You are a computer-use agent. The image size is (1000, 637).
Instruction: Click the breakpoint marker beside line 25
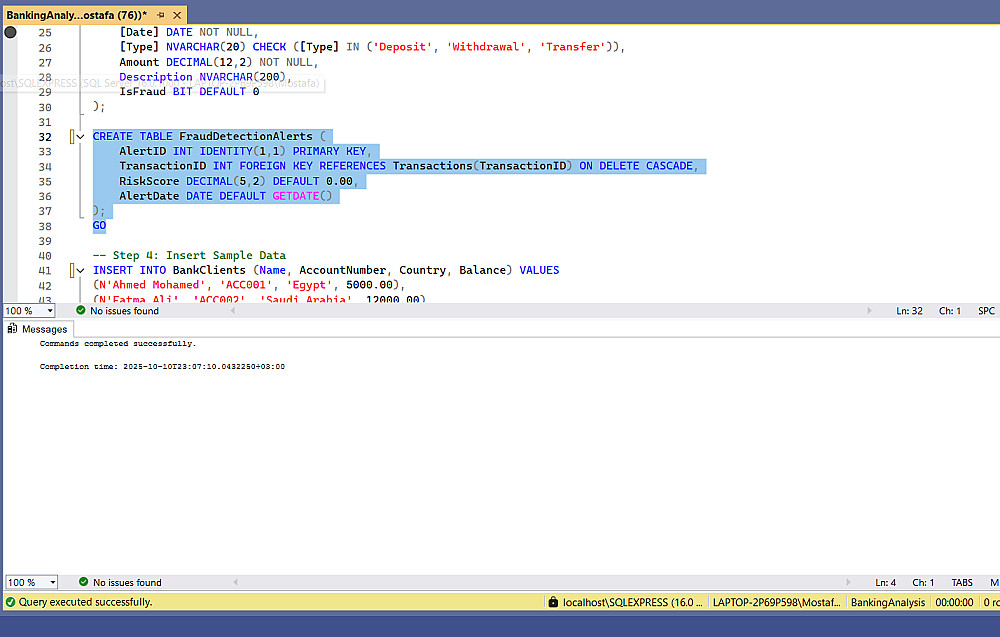pyautogui.click(x=10, y=32)
